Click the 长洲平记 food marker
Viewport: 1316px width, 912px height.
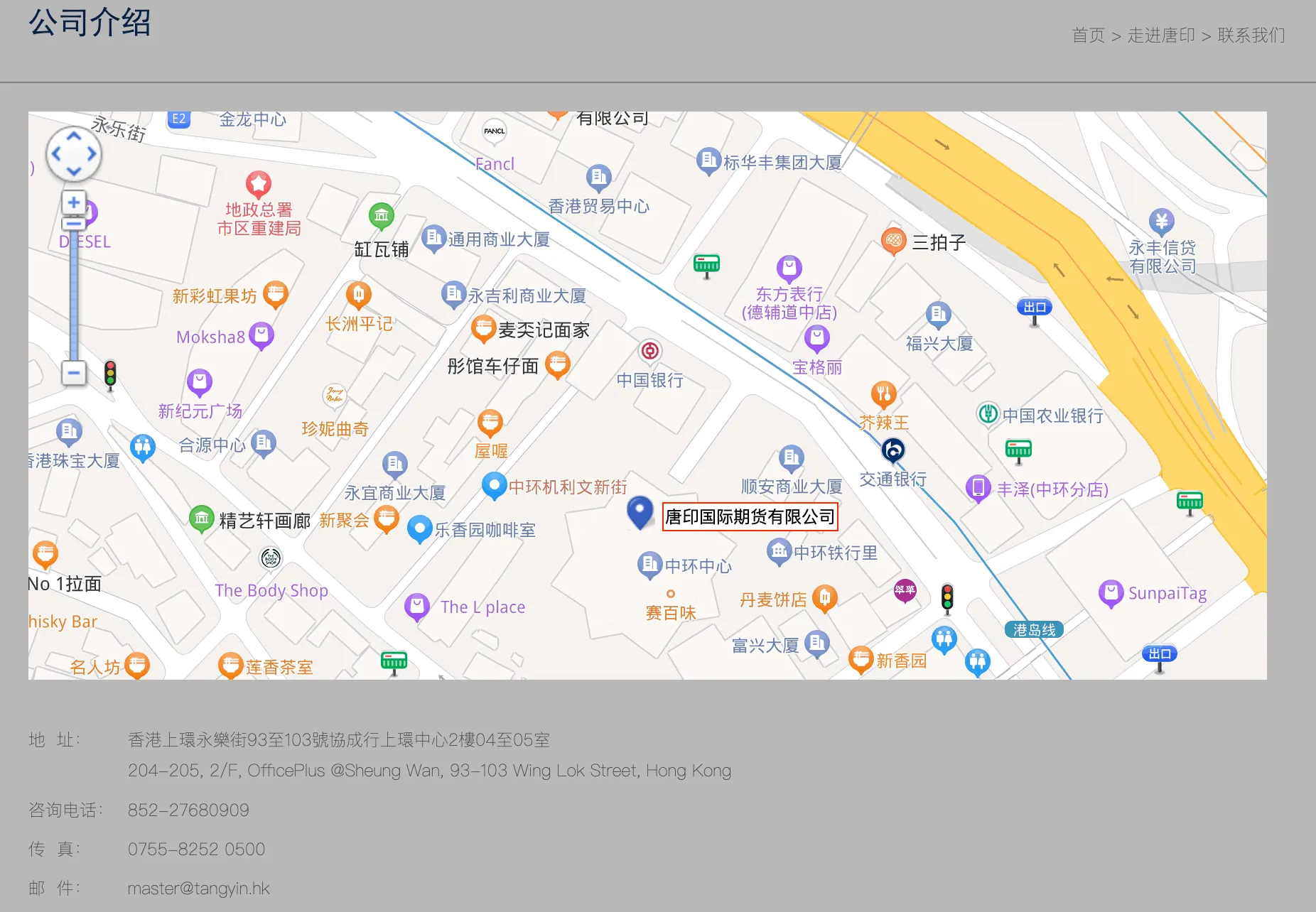coord(359,295)
